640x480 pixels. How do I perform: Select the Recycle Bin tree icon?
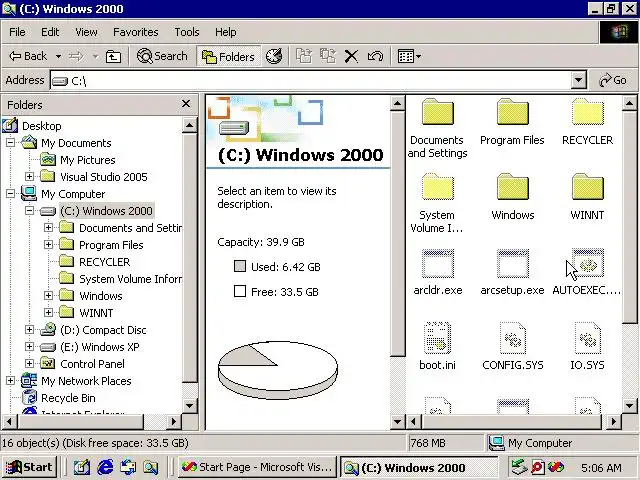tap(29, 398)
